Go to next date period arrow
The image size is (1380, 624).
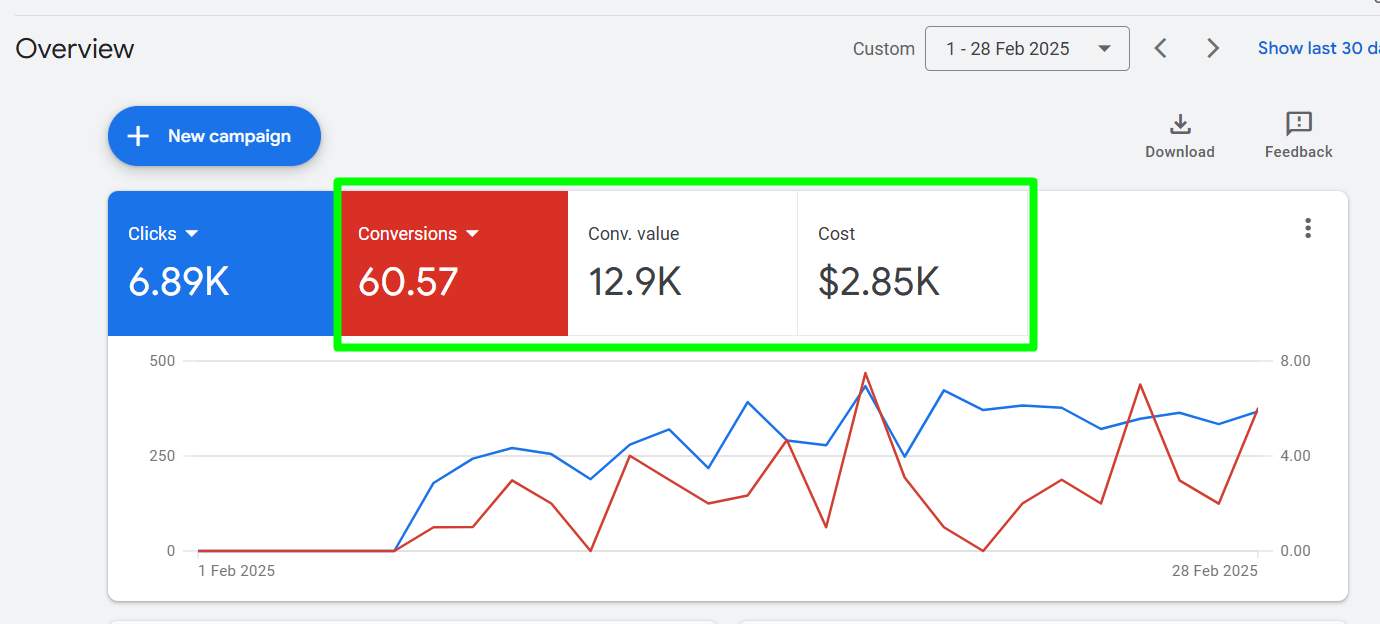1213,48
